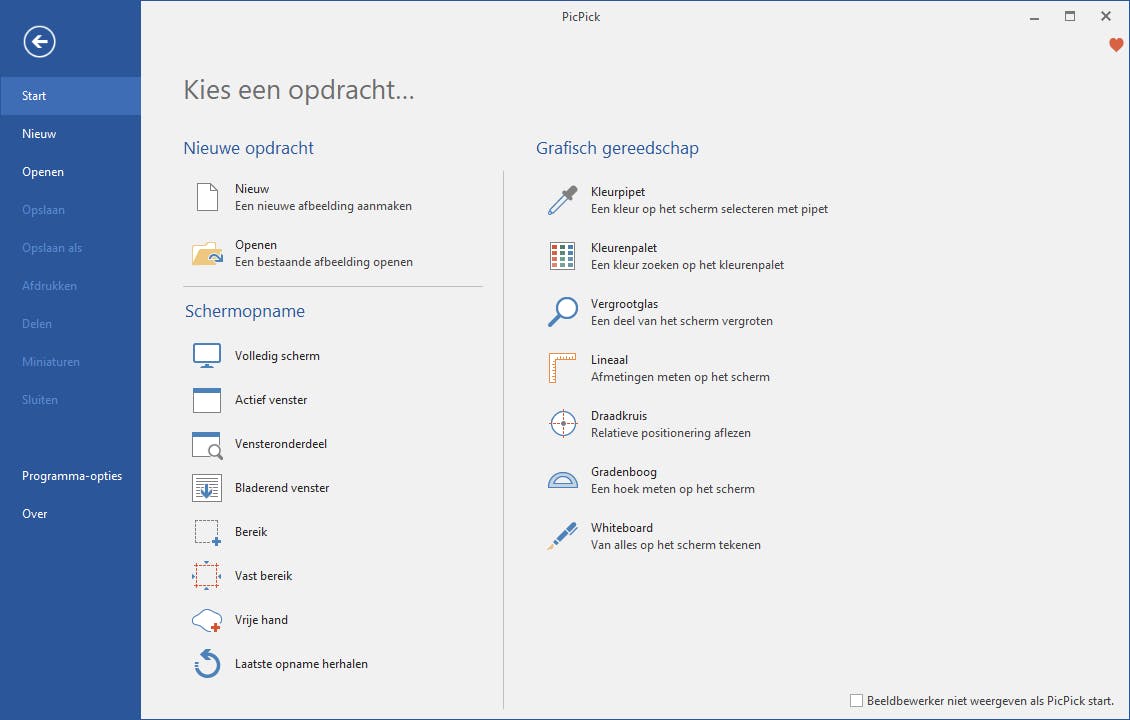Click the Vast bereik capture option
Viewport: 1130px width, 720px height.
[x=263, y=576]
